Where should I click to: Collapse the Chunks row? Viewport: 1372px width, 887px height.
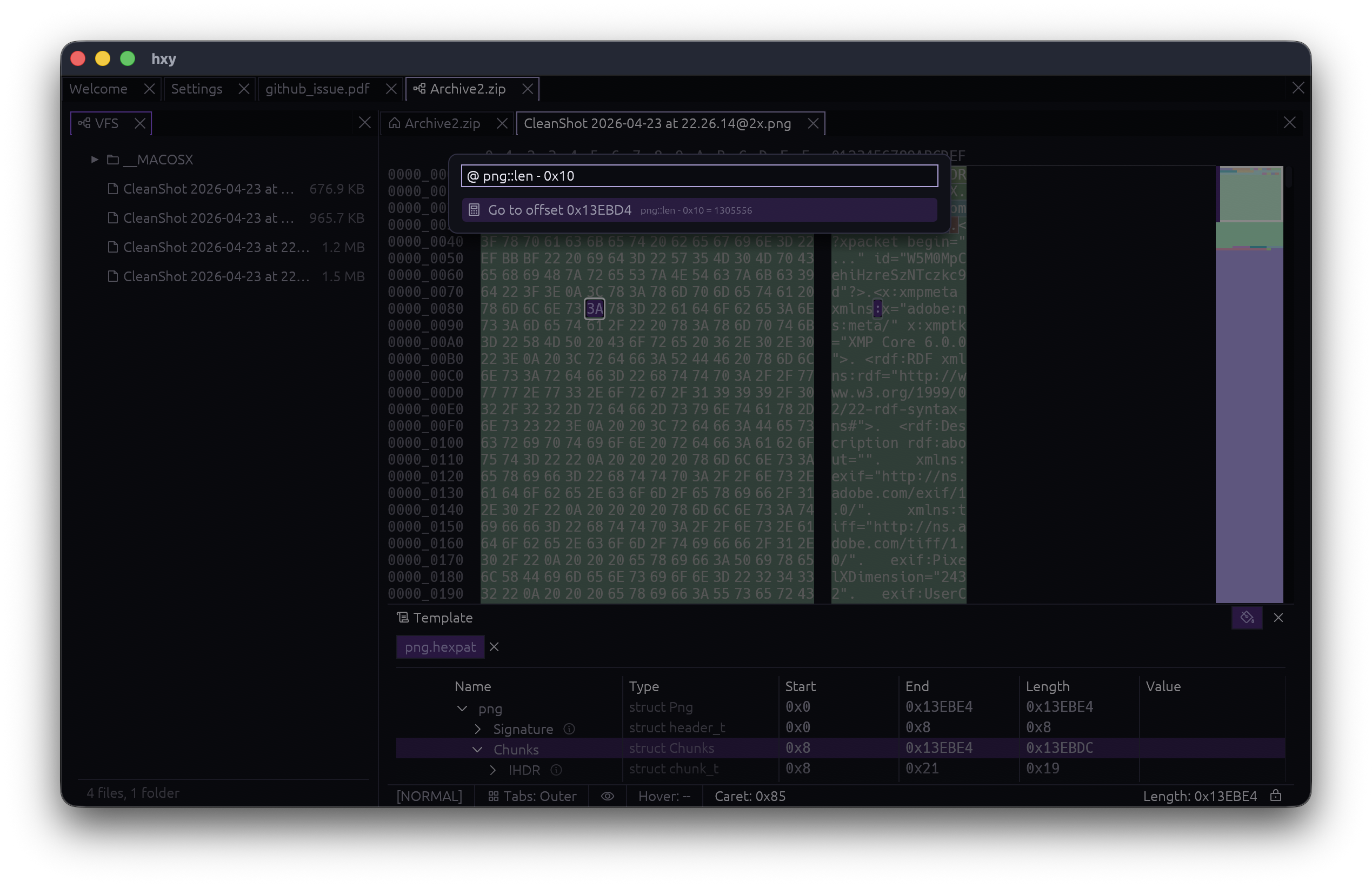click(477, 749)
